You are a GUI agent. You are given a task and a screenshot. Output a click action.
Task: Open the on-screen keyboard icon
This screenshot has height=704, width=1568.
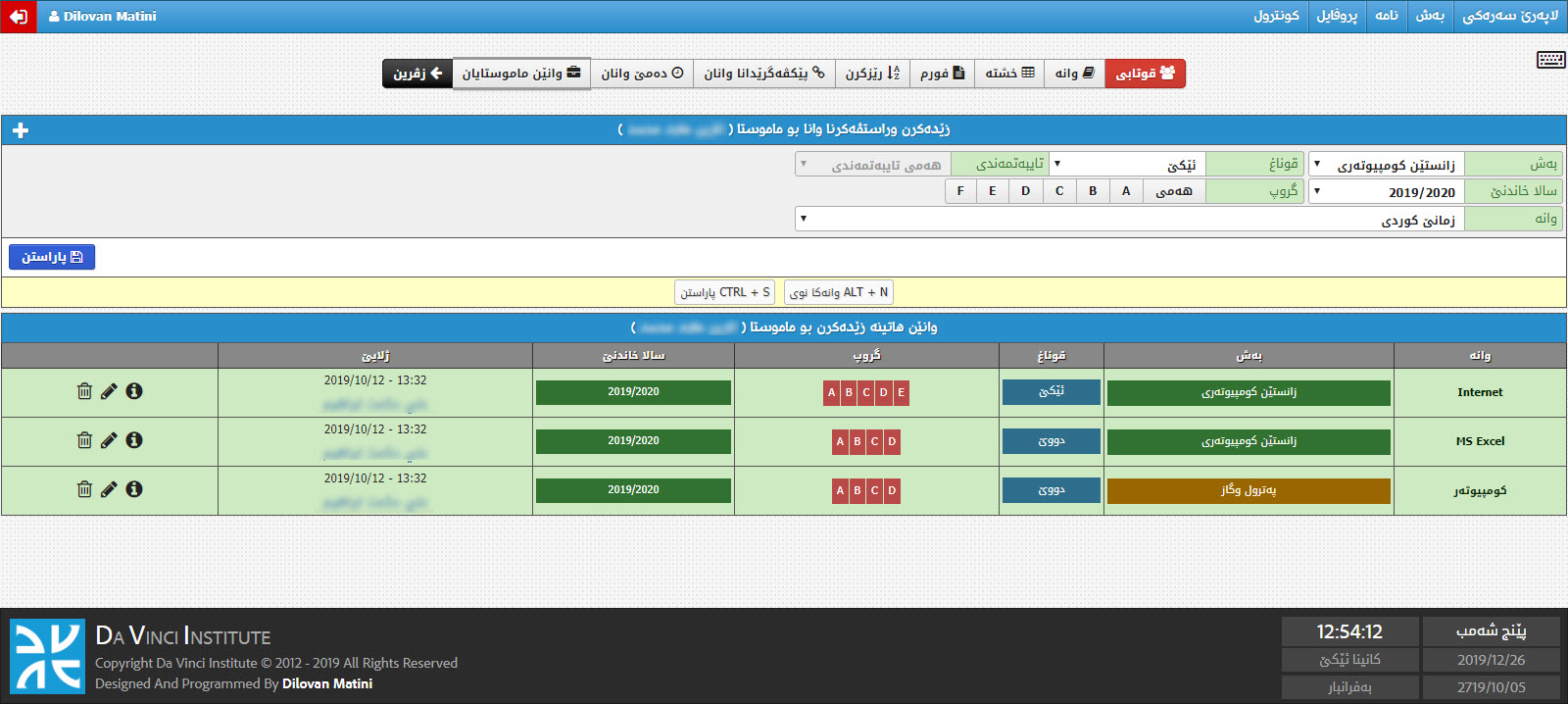[x=1550, y=60]
